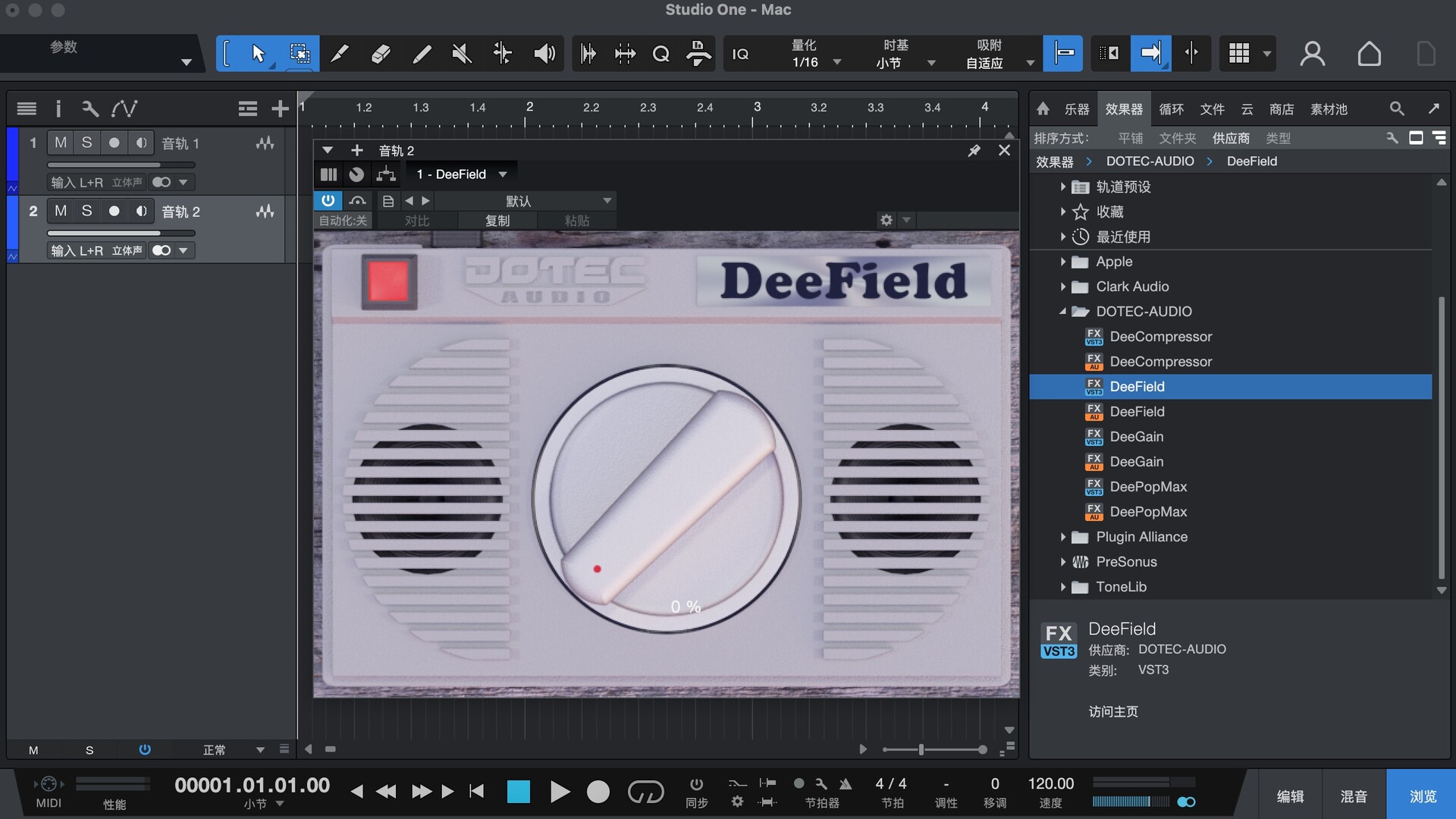Mute track 音轨 1
1456x819 pixels.
point(61,143)
